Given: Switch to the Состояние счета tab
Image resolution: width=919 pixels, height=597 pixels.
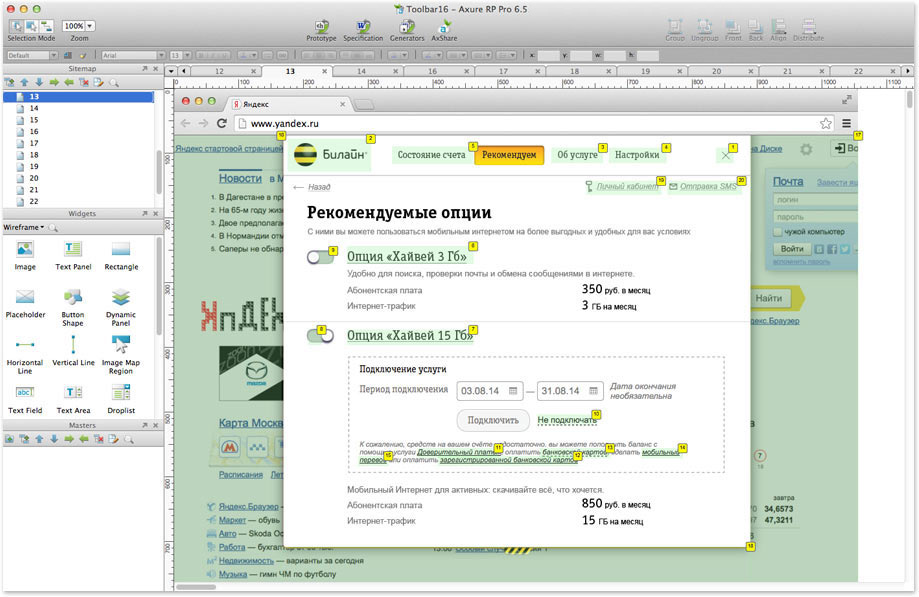Looking at the screenshot, I should [x=431, y=155].
